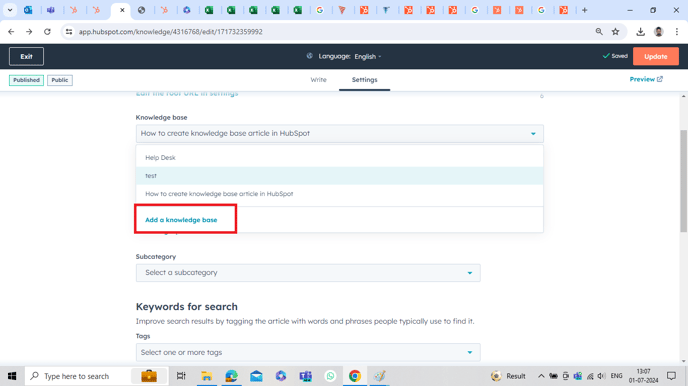Open the clock and date flyout

643,376
